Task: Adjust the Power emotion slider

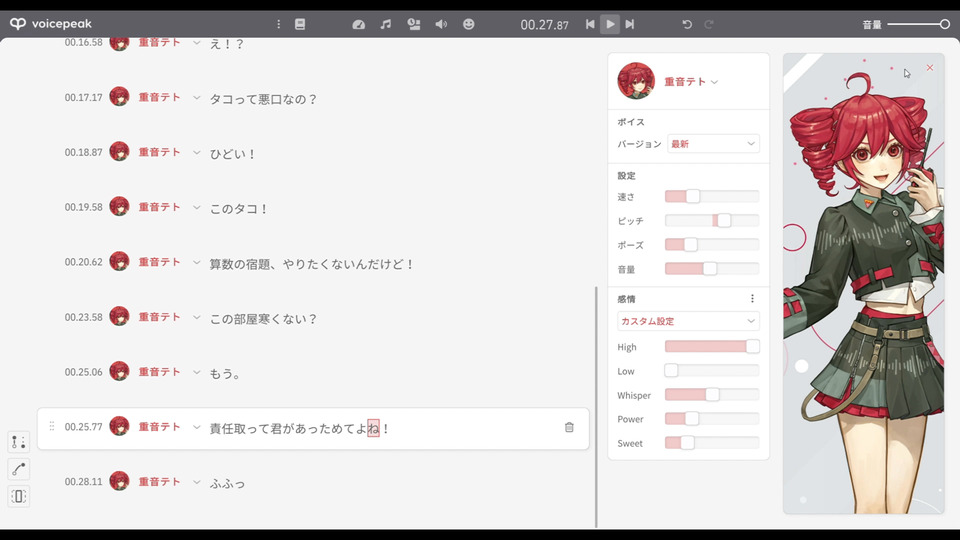Action: (712, 419)
